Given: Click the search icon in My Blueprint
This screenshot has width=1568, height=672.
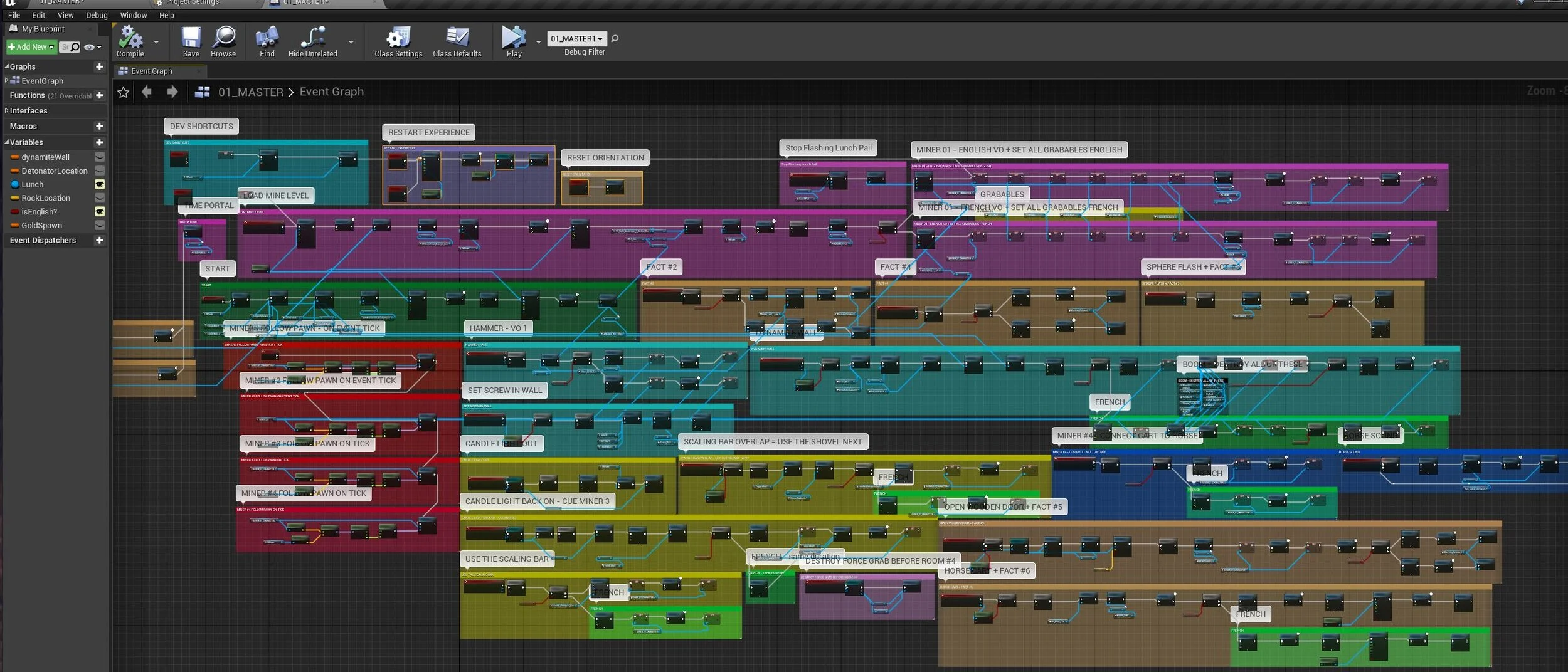Looking at the screenshot, I should (75, 47).
